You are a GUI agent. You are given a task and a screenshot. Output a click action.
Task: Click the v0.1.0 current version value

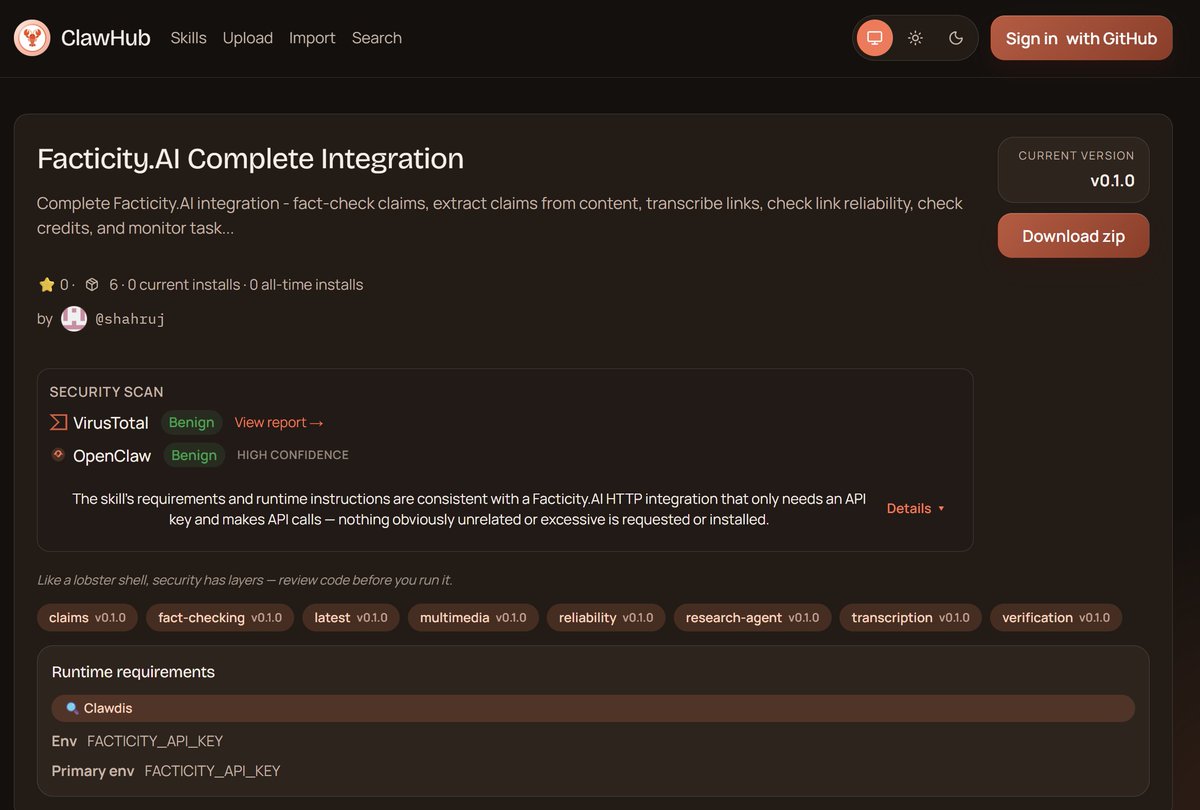click(x=1112, y=181)
